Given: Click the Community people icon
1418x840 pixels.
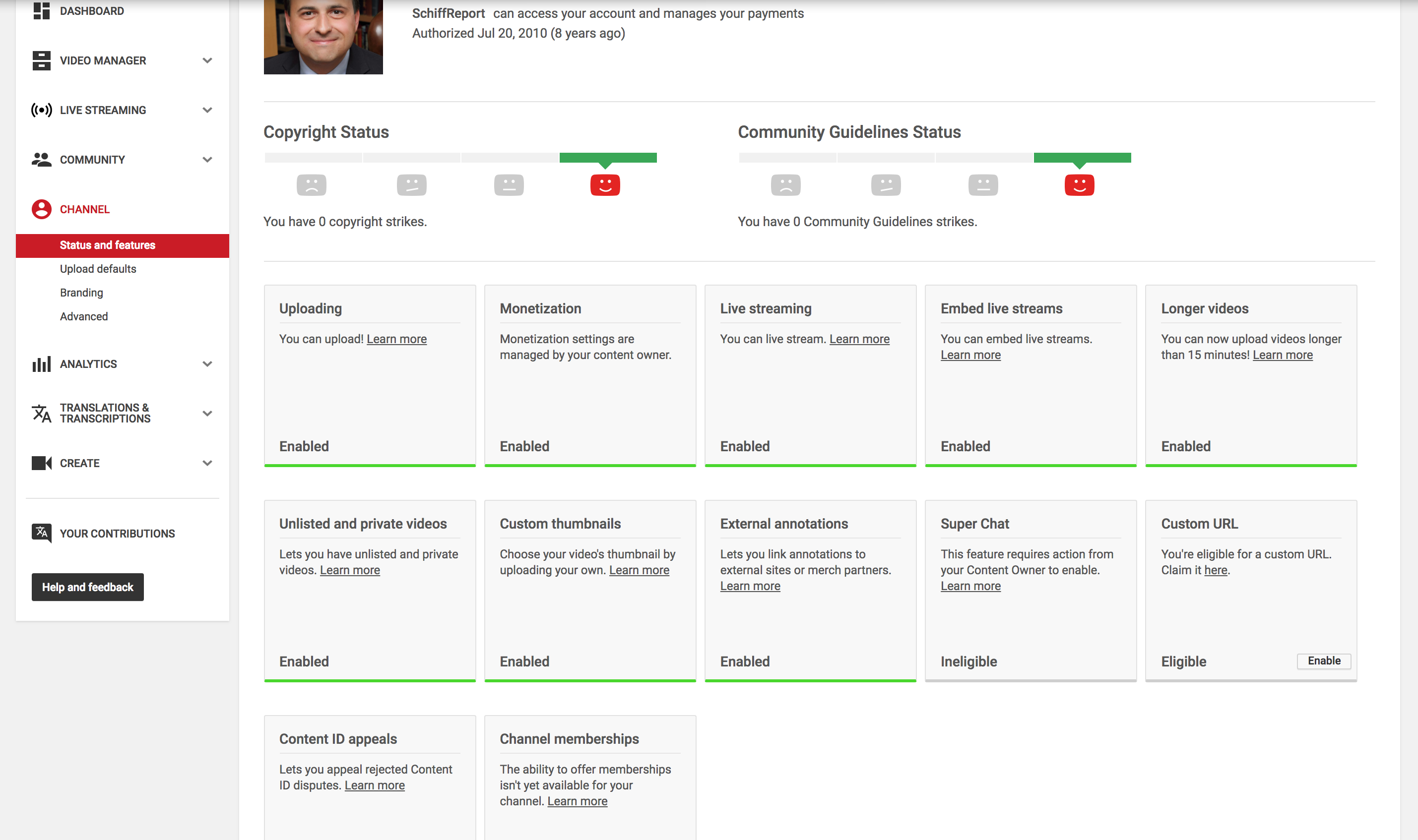Looking at the screenshot, I should click(x=41, y=160).
